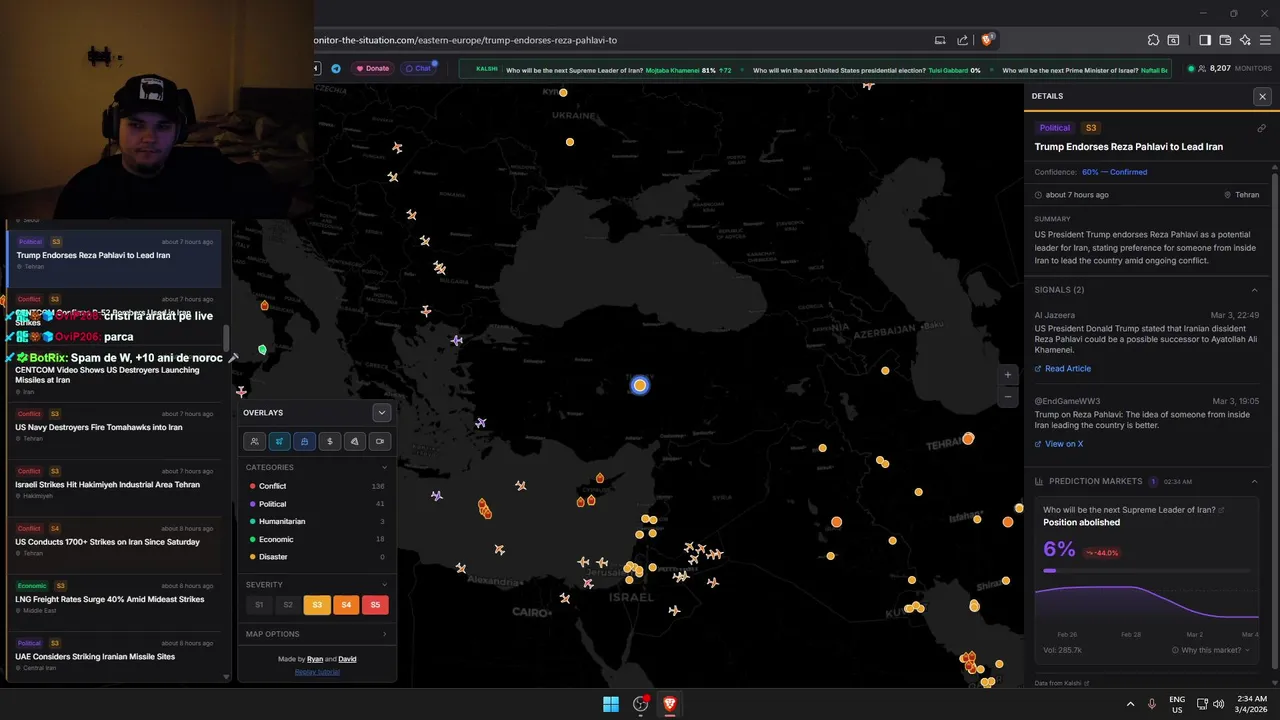
Task: Toggle Disaster category filter
Action: click(x=316, y=557)
